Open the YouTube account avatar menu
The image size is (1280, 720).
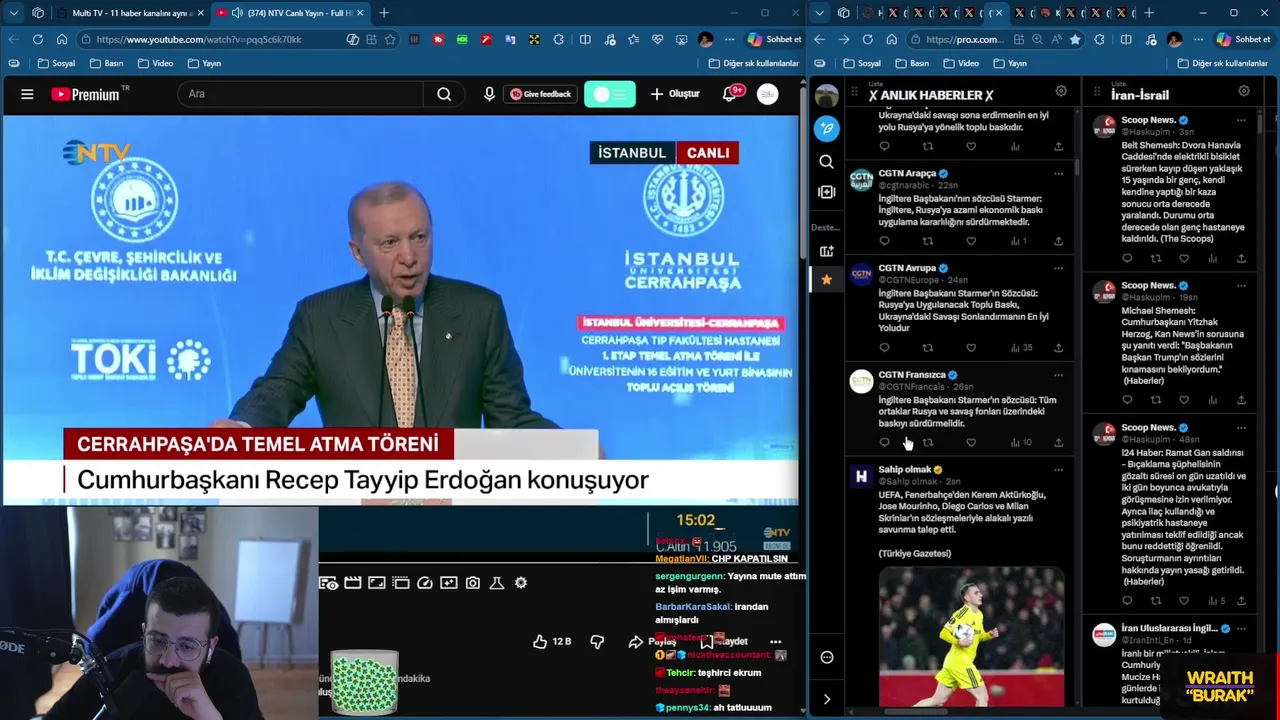tap(768, 94)
